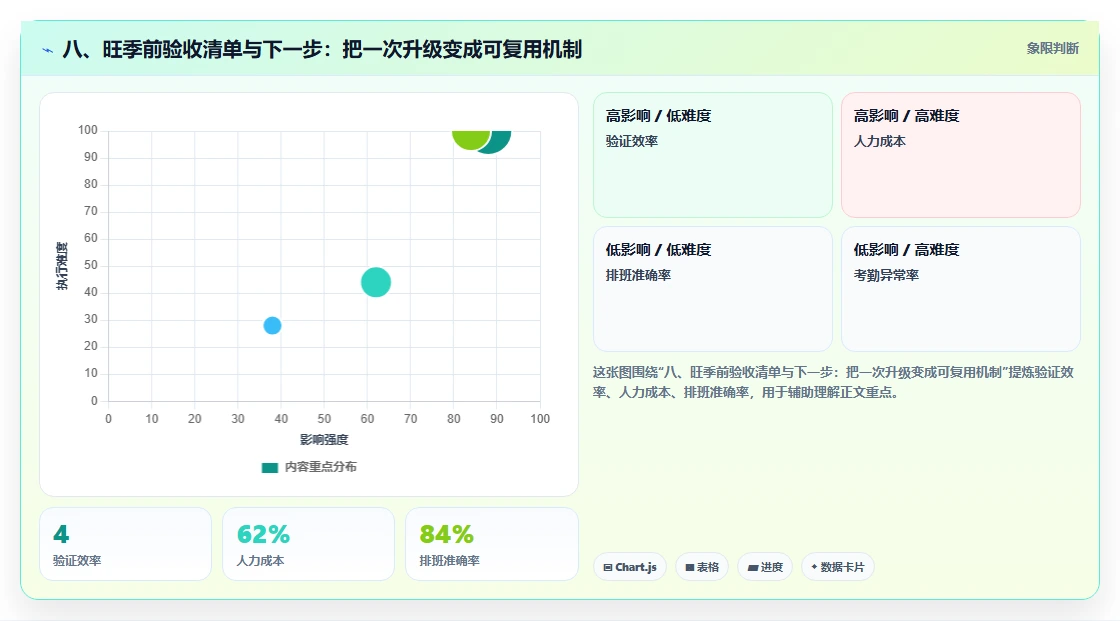Click the teal bubble near 62 impact
The image size is (1120, 621).
[x=376, y=282]
